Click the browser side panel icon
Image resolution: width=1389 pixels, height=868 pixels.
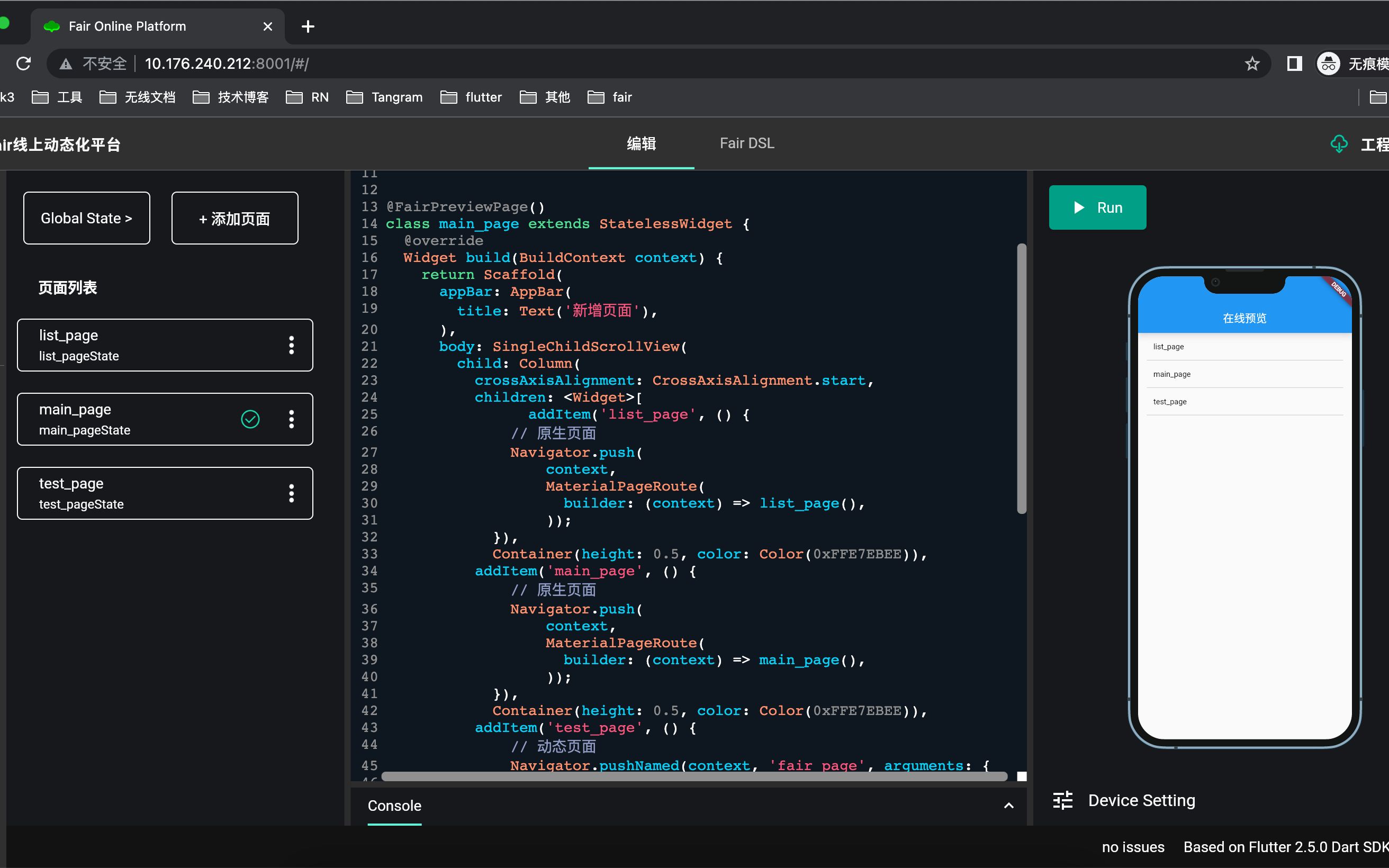click(x=1294, y=64)
